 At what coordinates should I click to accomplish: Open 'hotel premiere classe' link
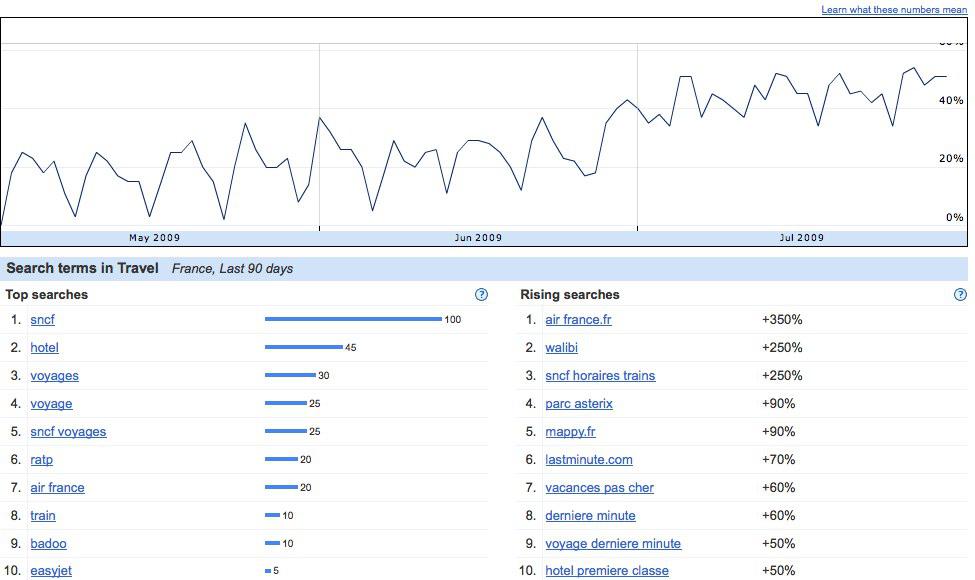coord(607,571)
